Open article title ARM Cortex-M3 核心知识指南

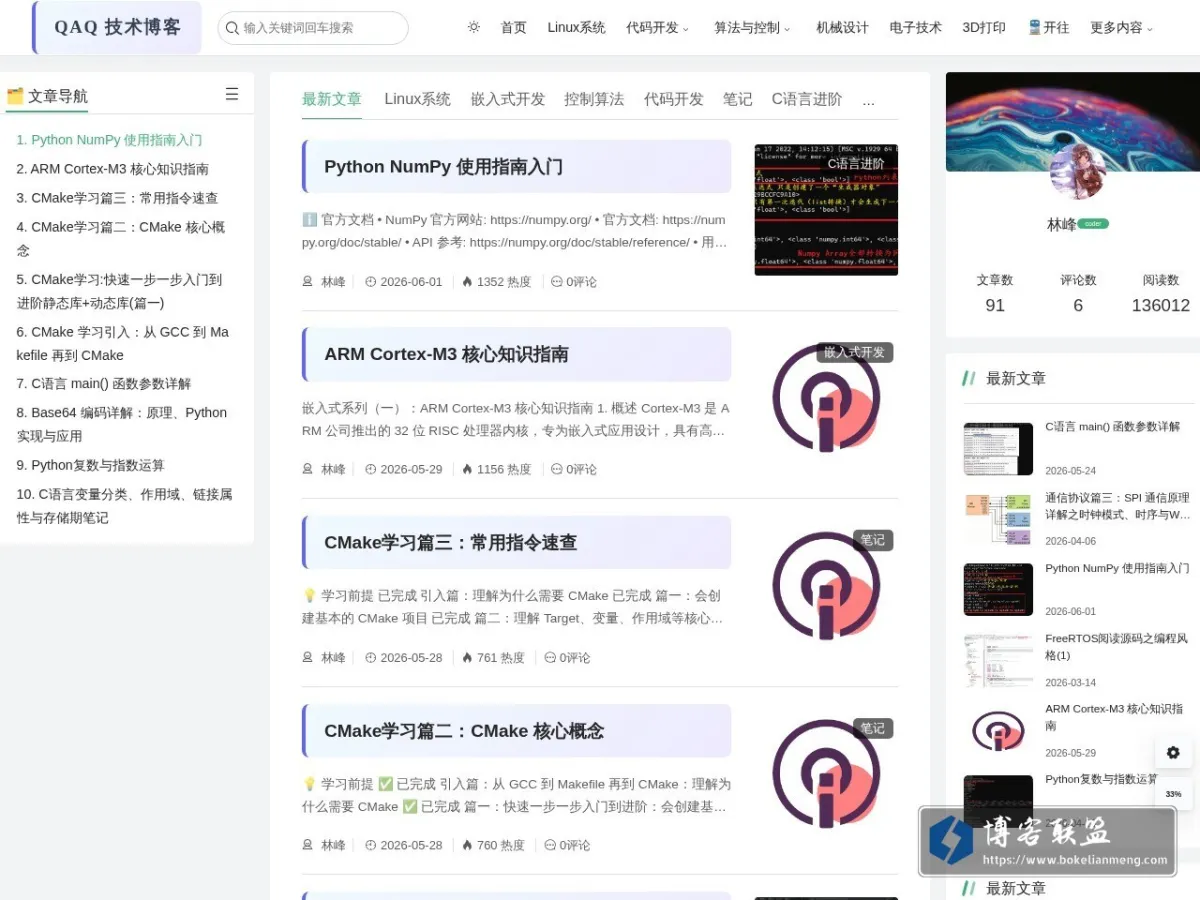tap(446, 354)
